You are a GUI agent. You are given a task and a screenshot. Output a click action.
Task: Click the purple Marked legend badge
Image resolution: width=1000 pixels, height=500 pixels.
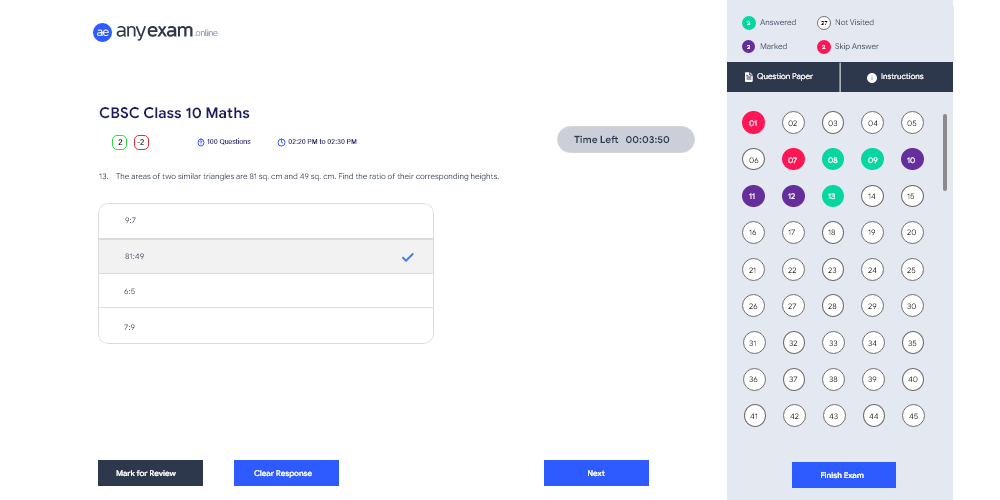[x=748, y=46]
